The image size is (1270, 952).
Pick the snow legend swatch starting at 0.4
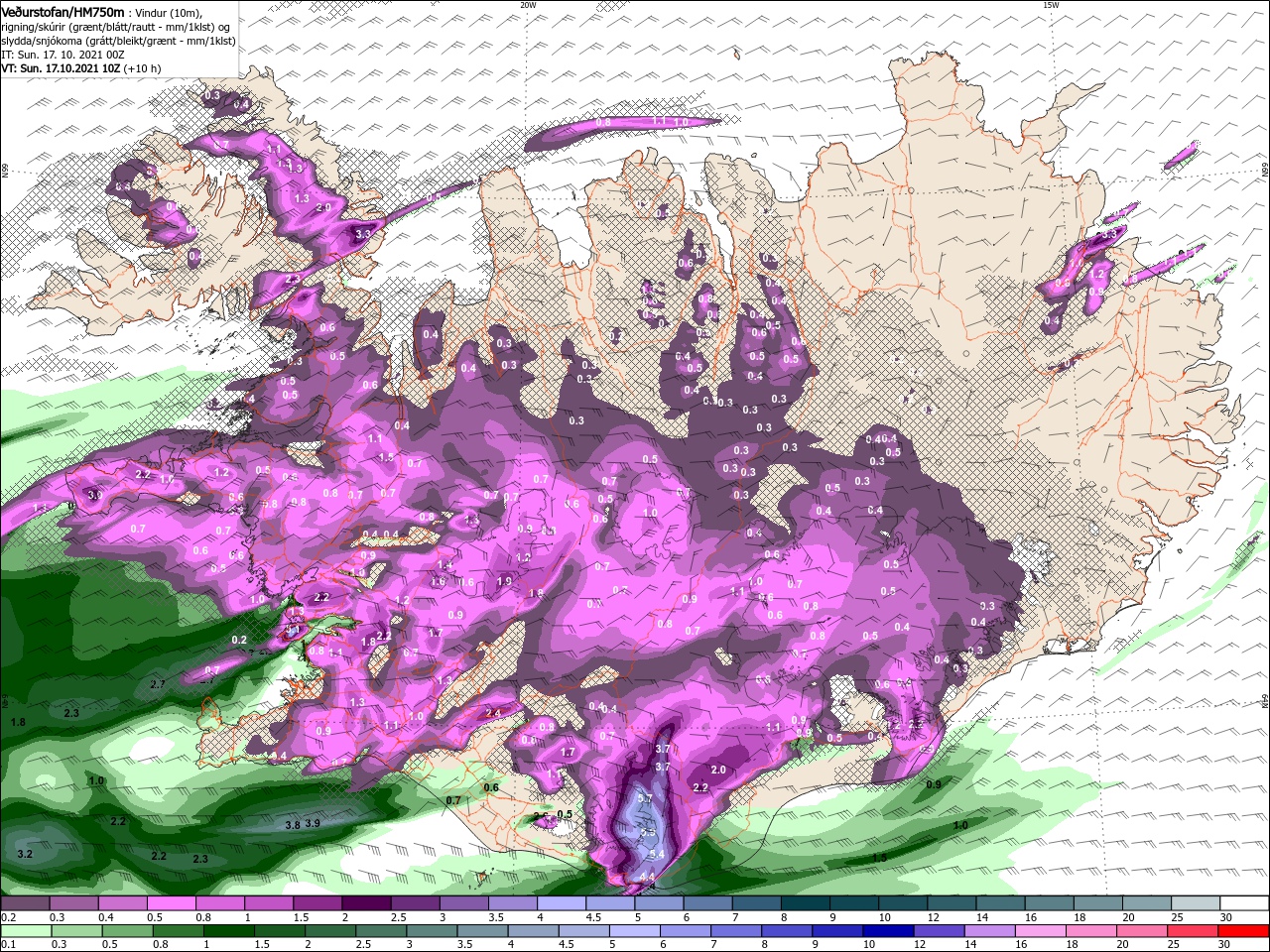point(122,903)
